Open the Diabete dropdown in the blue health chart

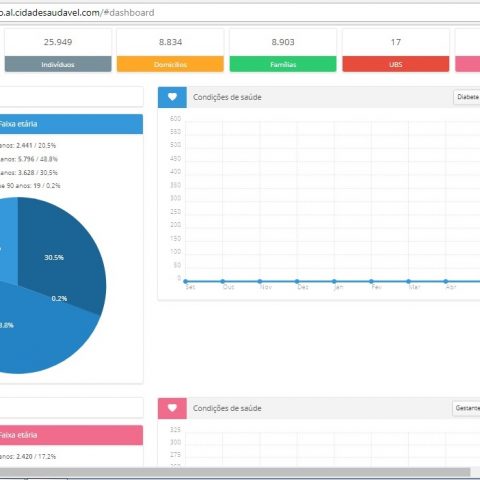(467, 97)
